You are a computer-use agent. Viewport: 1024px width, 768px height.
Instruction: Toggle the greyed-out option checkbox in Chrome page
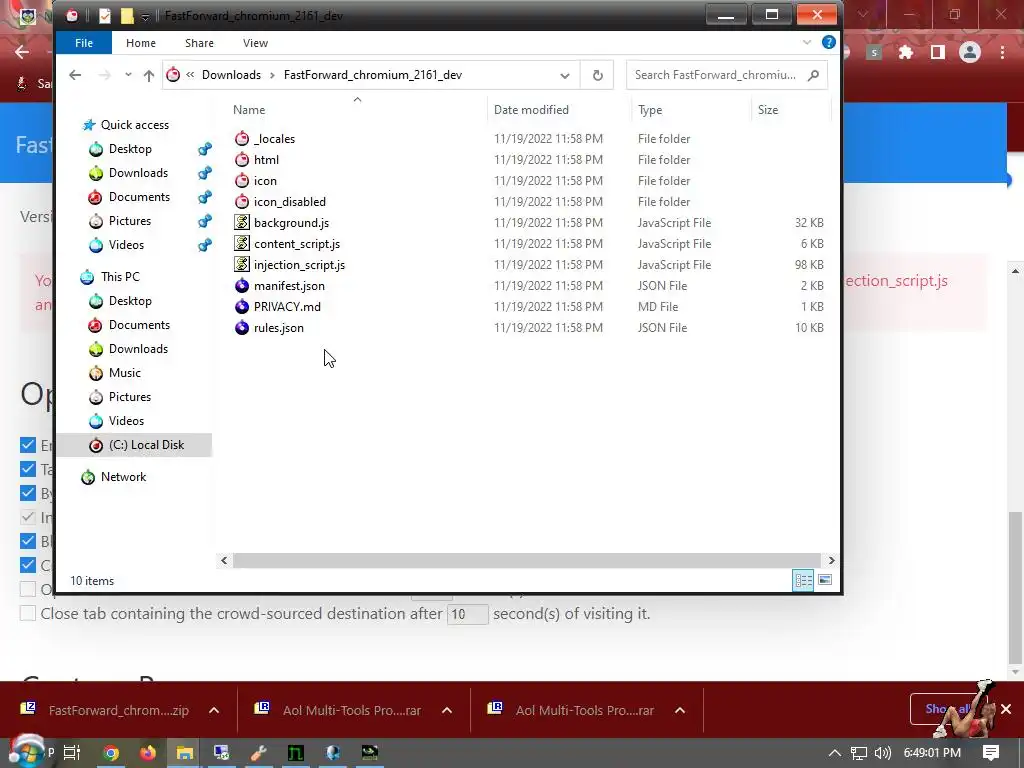(27, 517)
